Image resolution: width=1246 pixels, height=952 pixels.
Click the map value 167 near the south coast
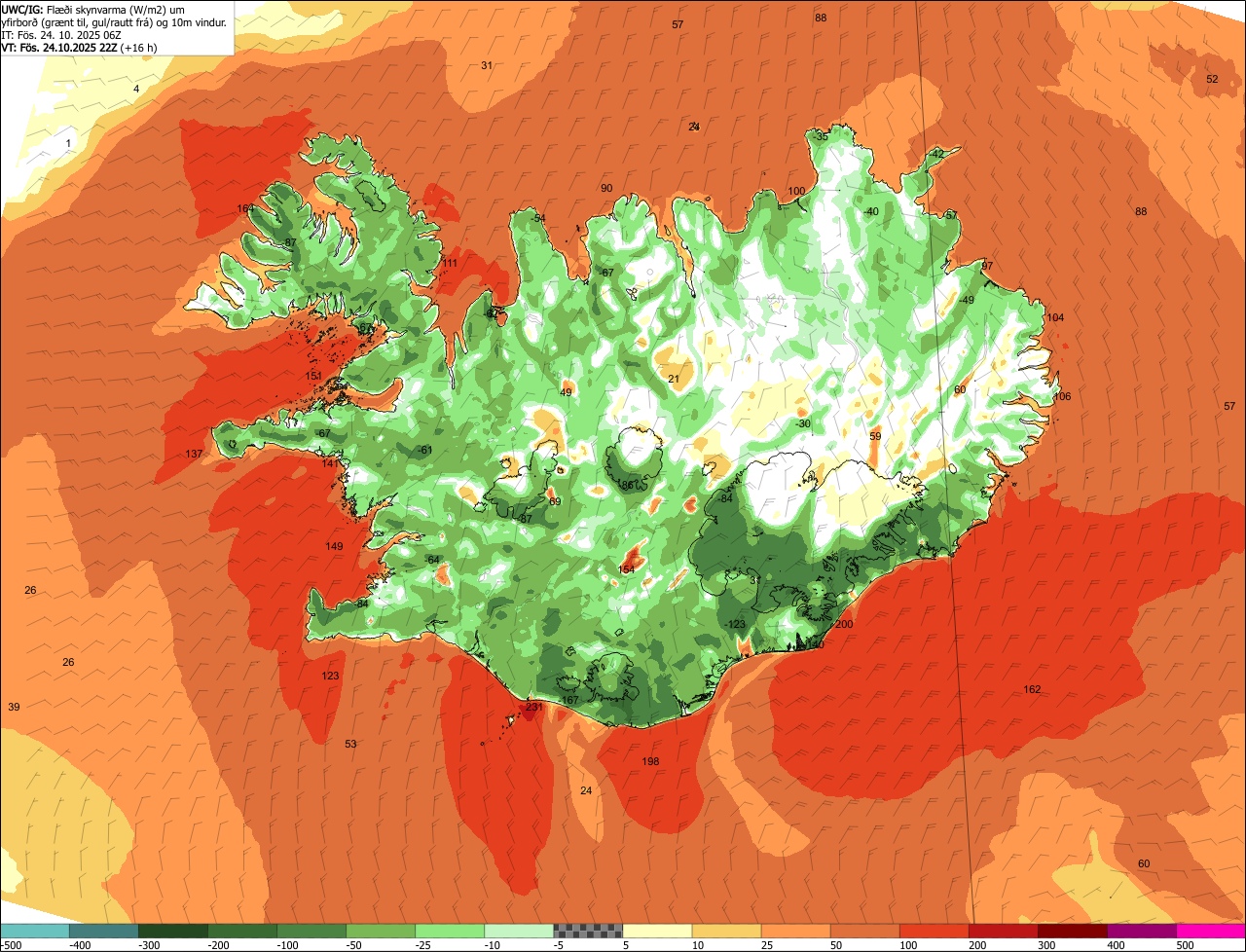click(x=569, y=701)
